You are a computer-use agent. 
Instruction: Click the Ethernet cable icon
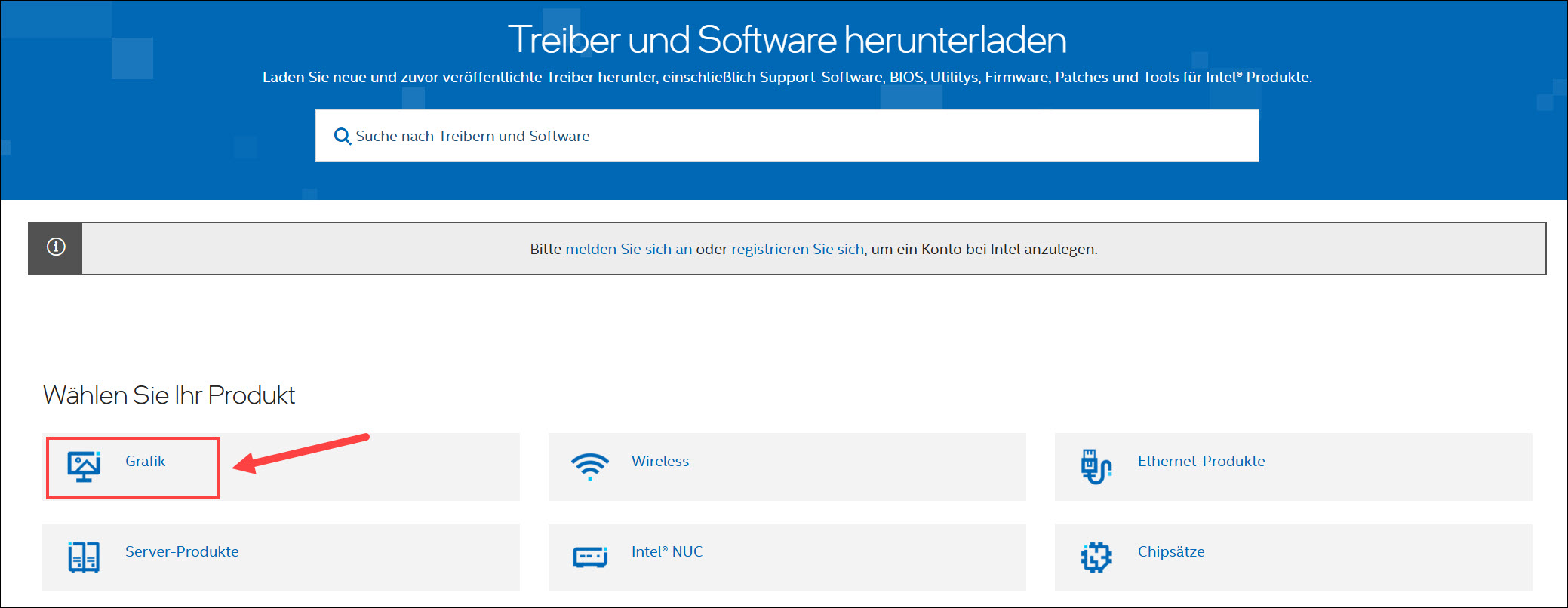click(x=1096, y=466)
